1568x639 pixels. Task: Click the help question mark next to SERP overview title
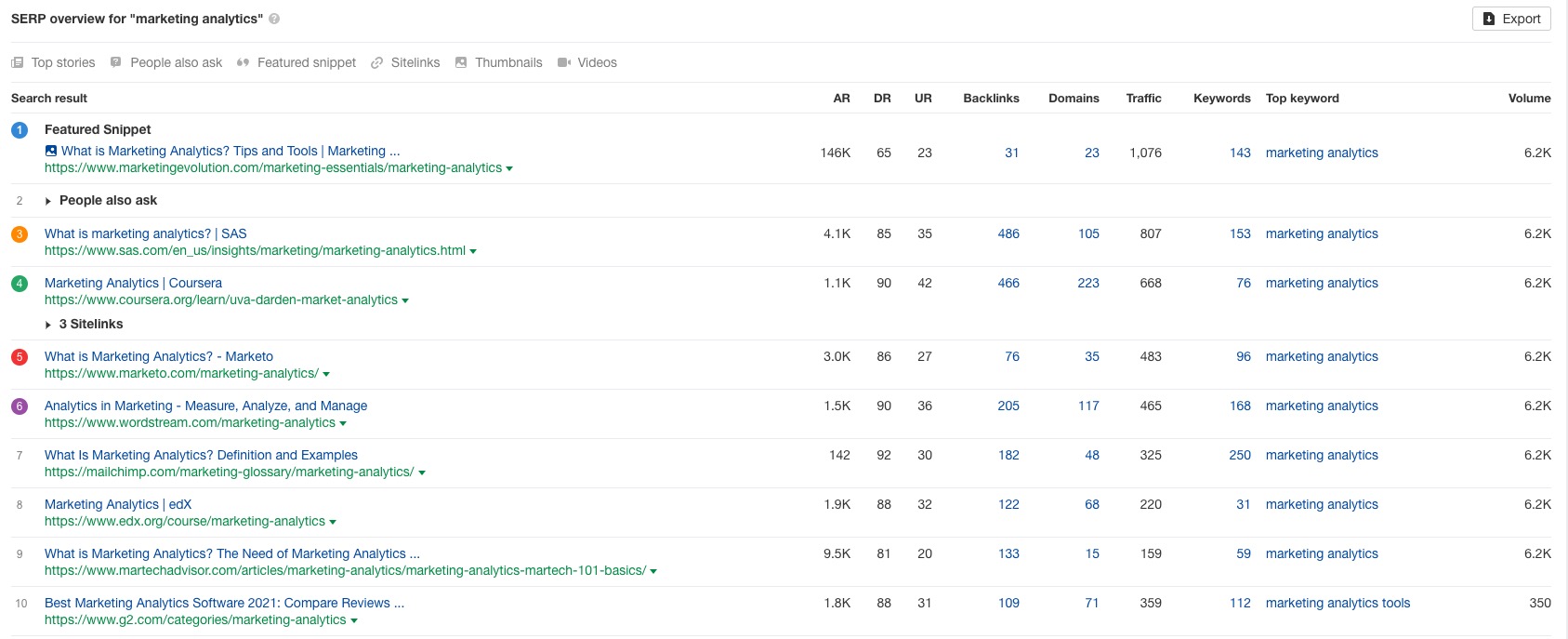point(274,19)
